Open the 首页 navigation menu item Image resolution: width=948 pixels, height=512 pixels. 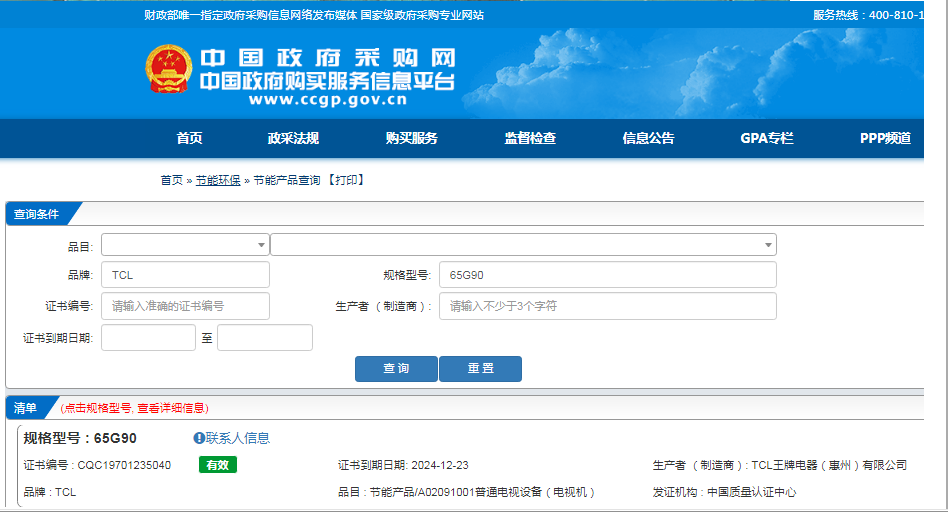[x=189, y=138]
